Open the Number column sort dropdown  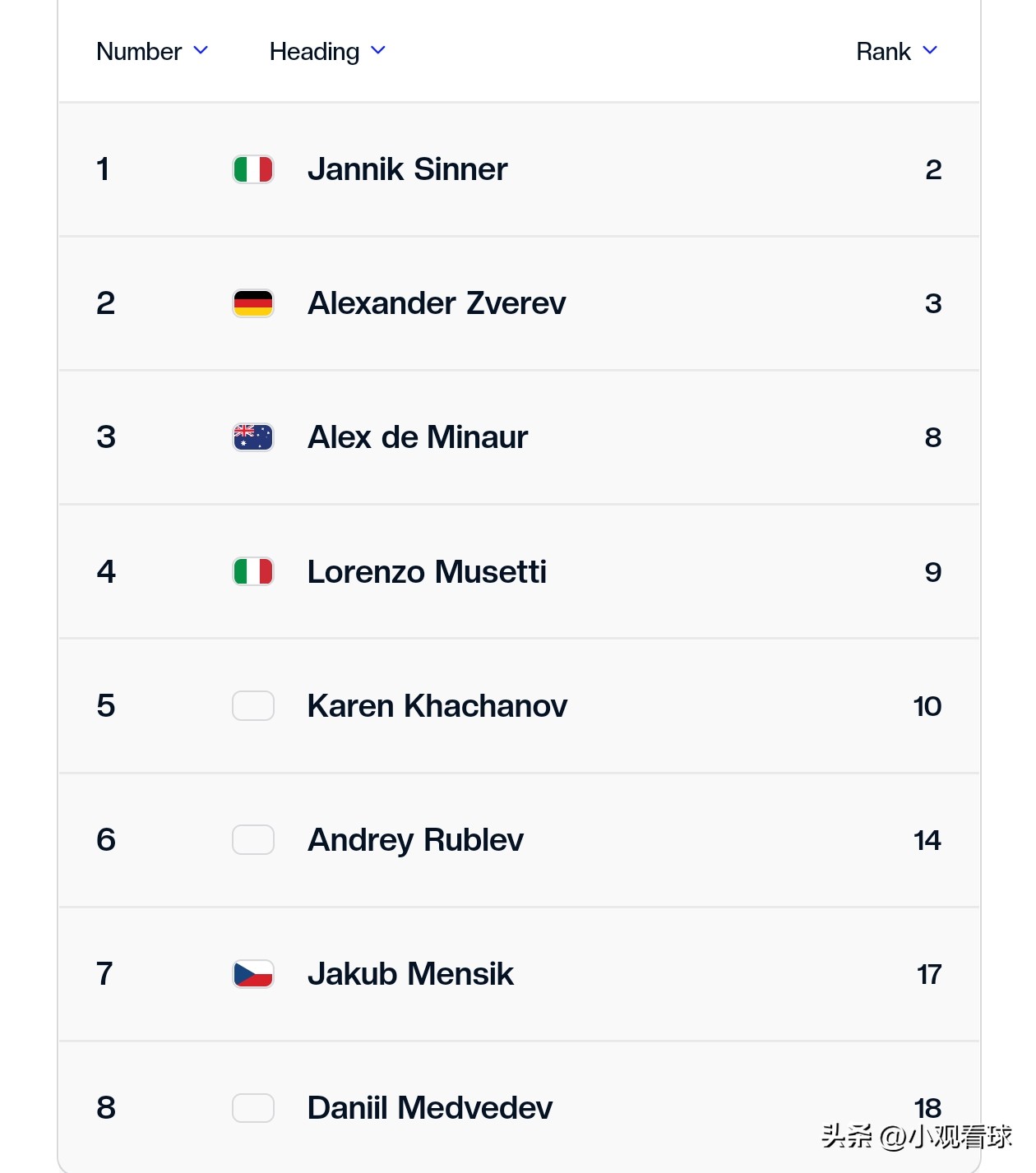(152, 51)
